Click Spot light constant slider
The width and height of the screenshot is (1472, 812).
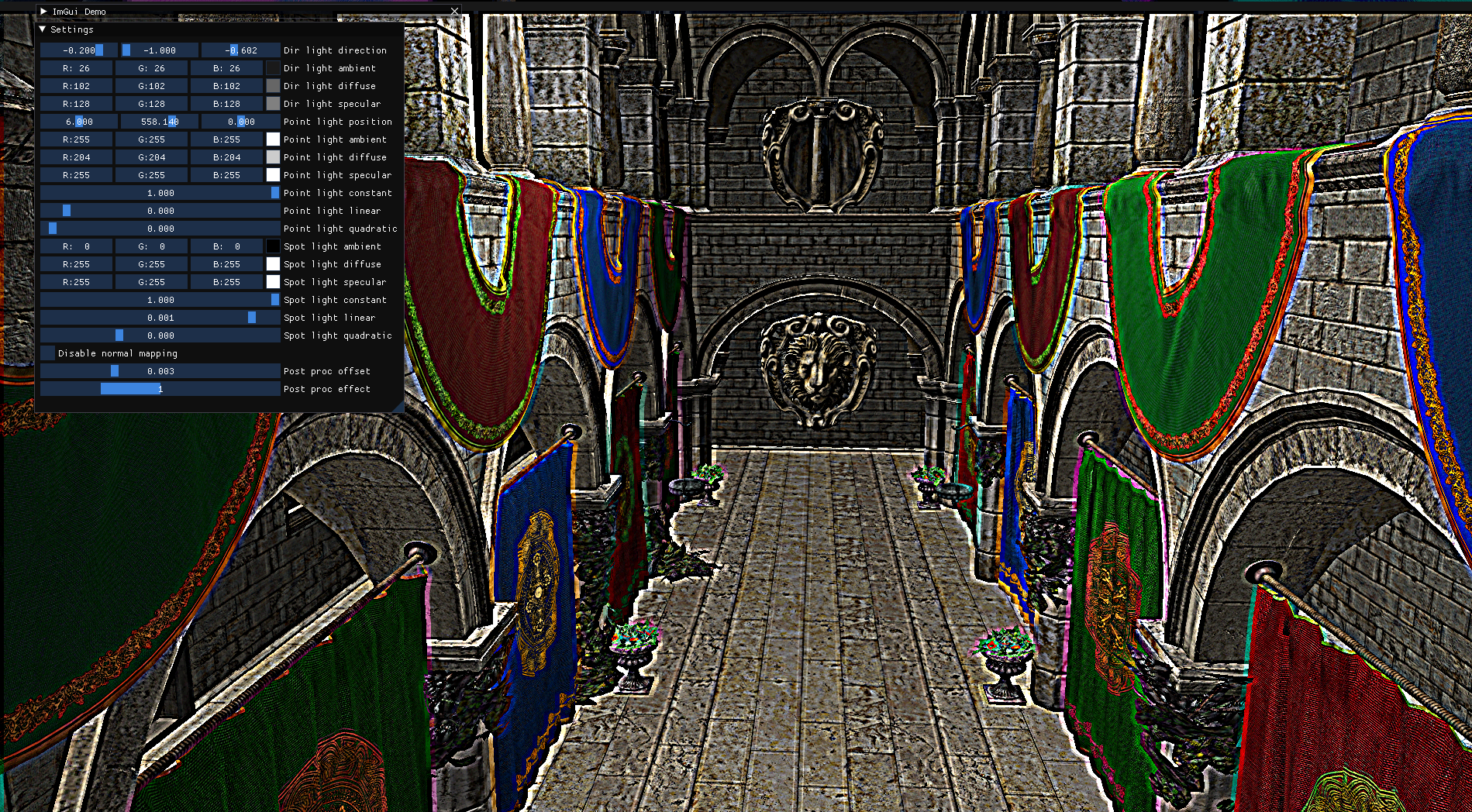click(160, 300)
